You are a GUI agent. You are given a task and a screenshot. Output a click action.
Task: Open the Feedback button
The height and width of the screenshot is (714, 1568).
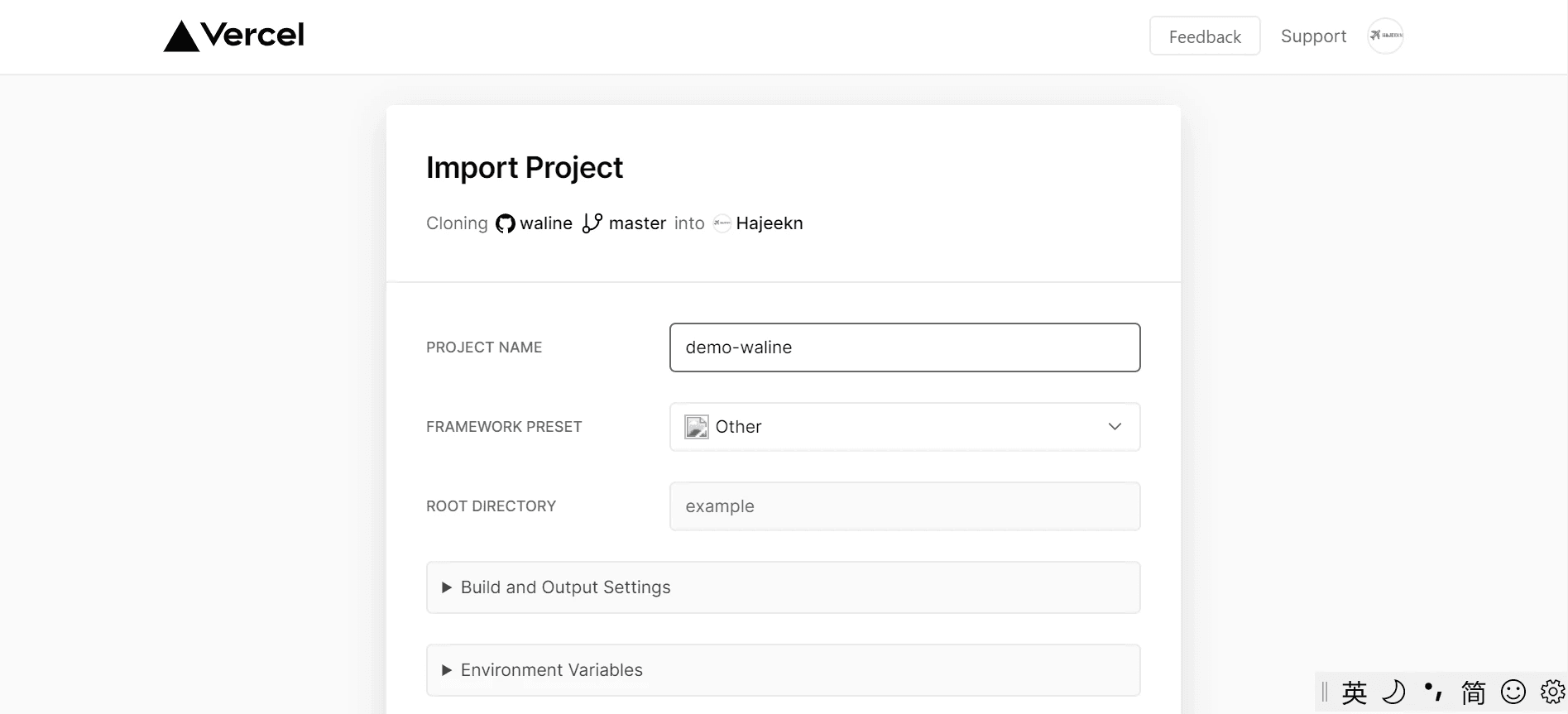coord(1205,36)
